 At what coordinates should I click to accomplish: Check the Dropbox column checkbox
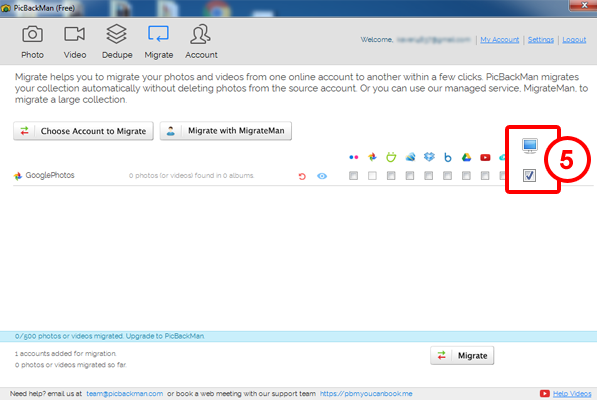pyautogui.click(x=429, y=175)
